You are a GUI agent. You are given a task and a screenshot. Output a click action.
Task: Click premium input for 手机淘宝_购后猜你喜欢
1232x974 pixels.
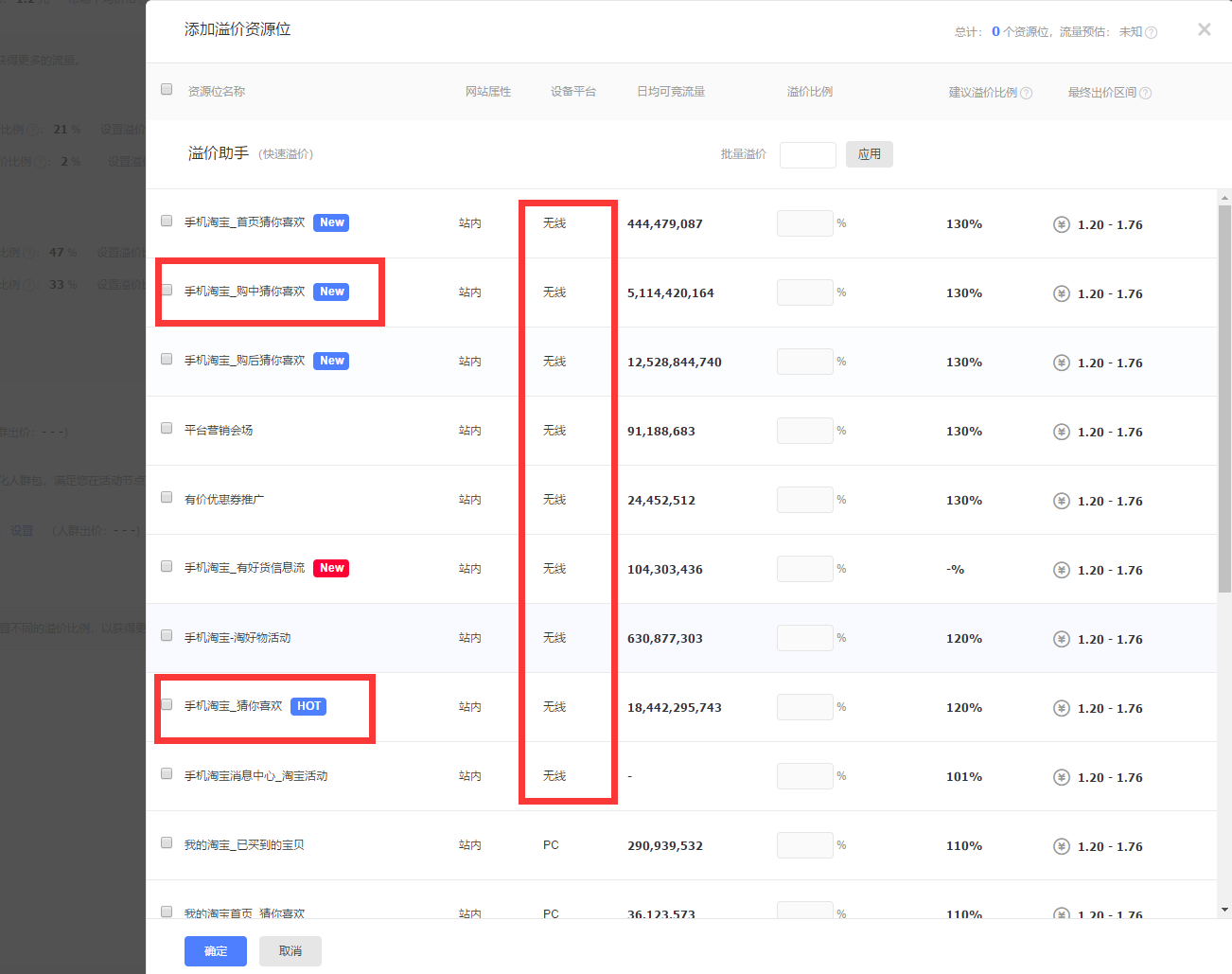tap(805, 362)
